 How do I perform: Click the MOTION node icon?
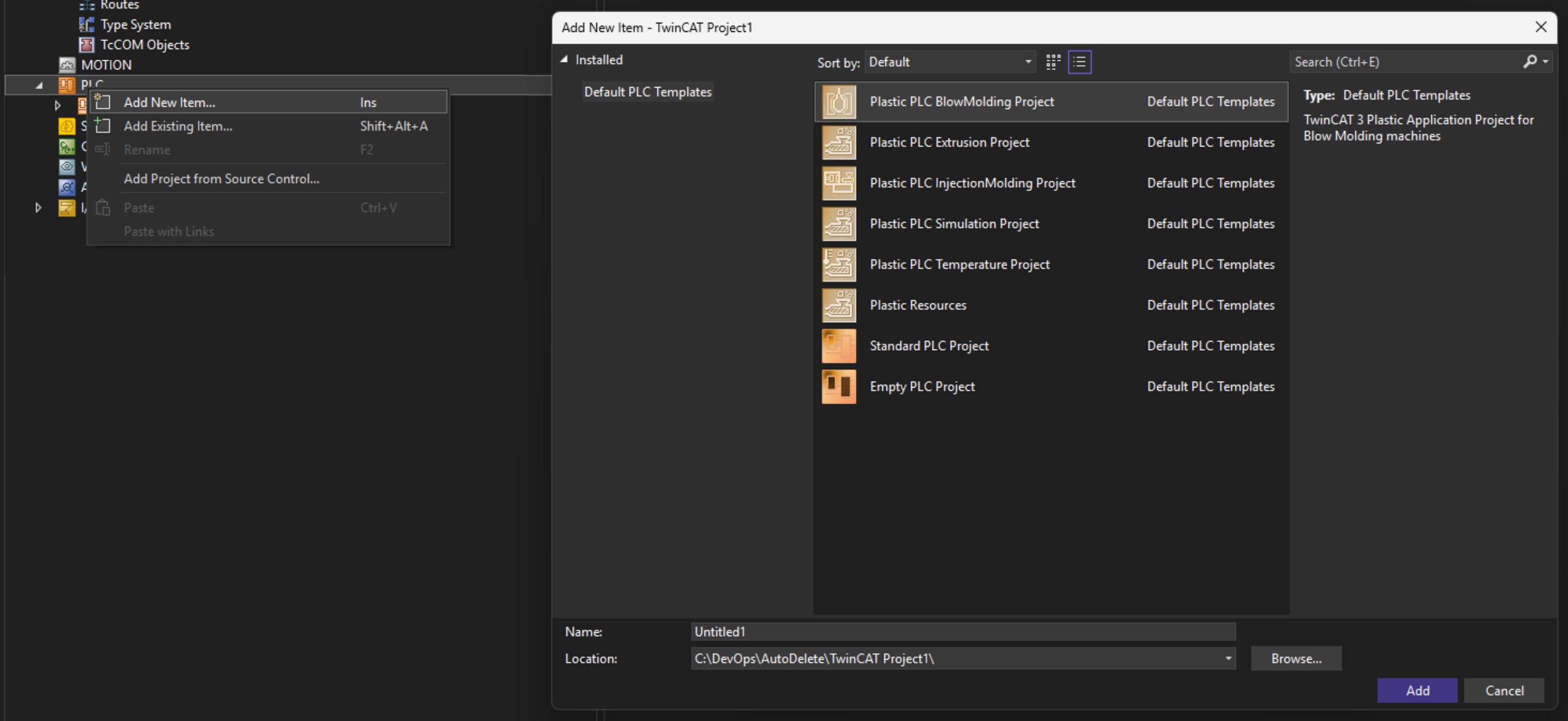(x=67, y=64)
